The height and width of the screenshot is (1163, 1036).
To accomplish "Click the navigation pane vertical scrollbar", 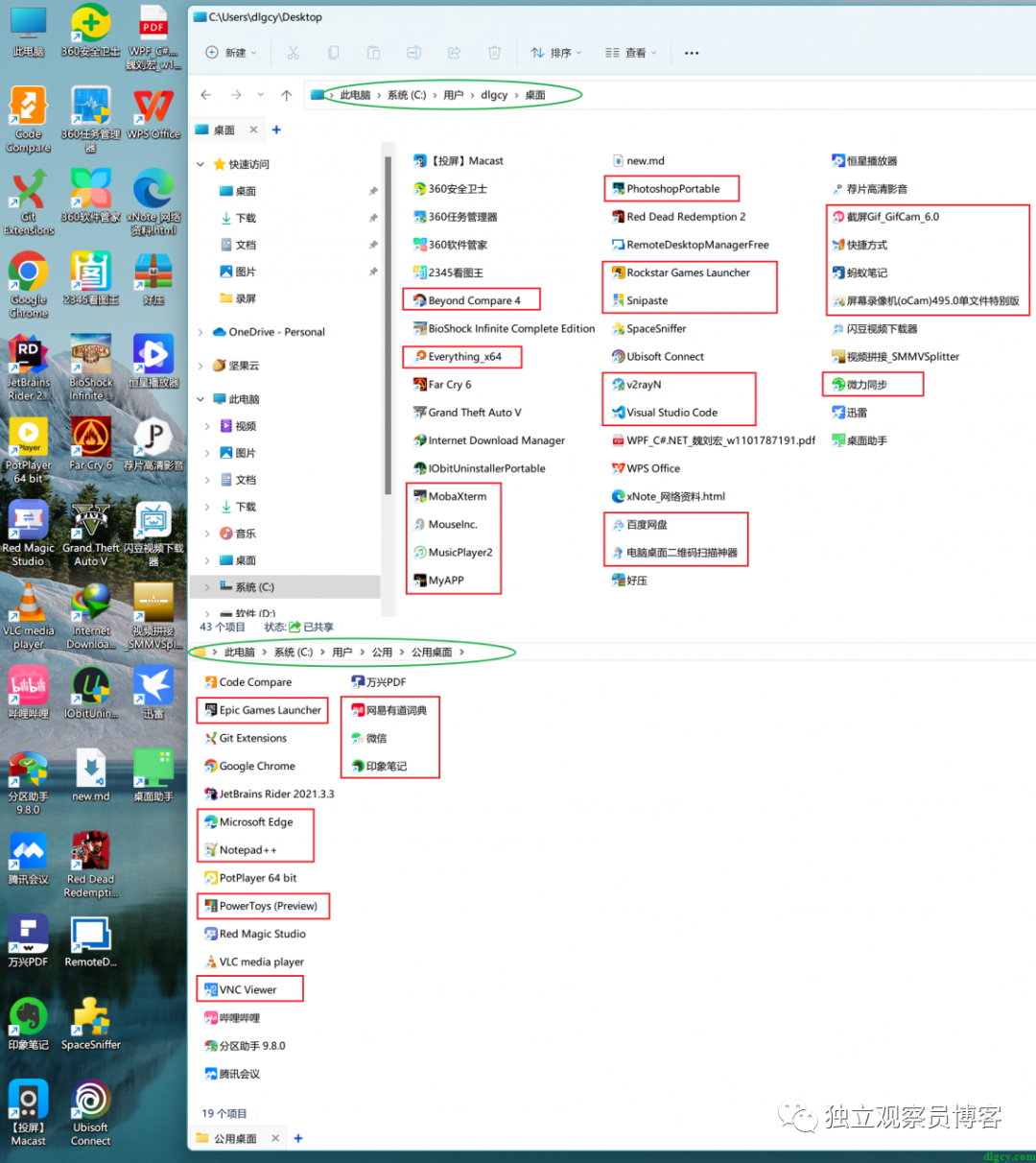I will (x=388, y=326).
